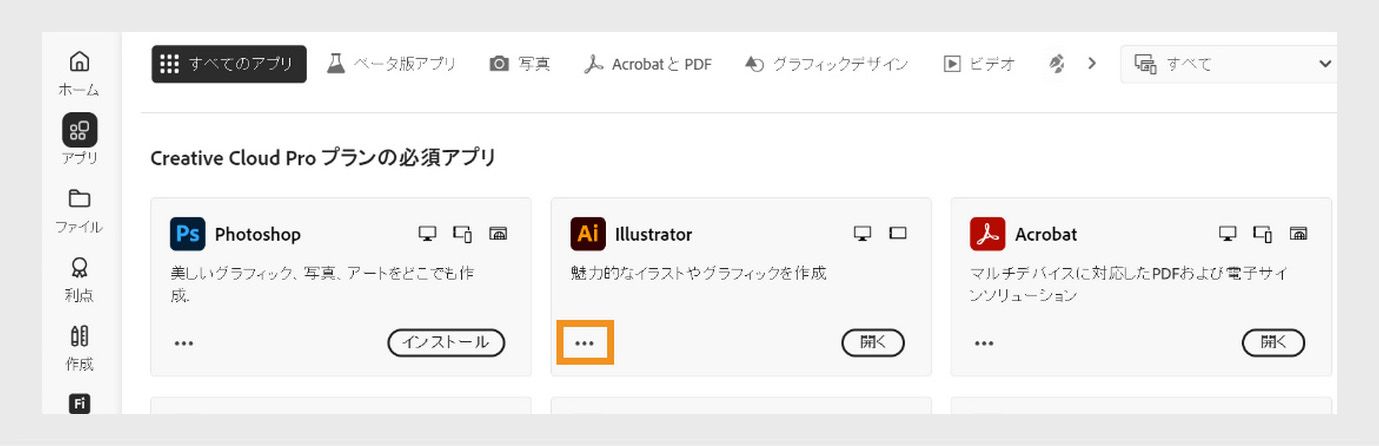Click the Photoshop desktop platform icon
The width and height of the screenshot is (1379, 446).
click(x=428, y=234)
